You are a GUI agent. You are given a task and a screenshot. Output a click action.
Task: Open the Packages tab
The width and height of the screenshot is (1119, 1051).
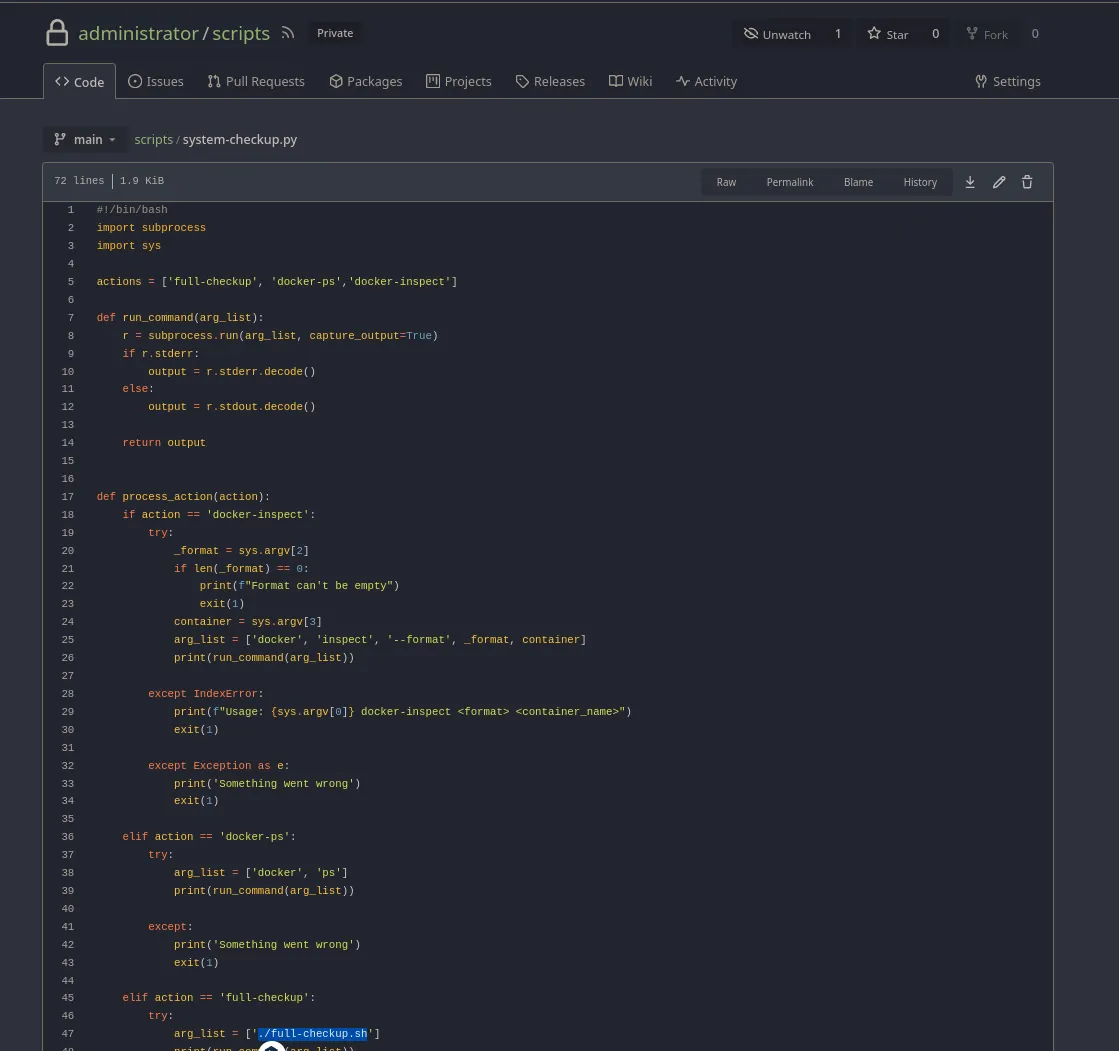[x=365, y=81]
